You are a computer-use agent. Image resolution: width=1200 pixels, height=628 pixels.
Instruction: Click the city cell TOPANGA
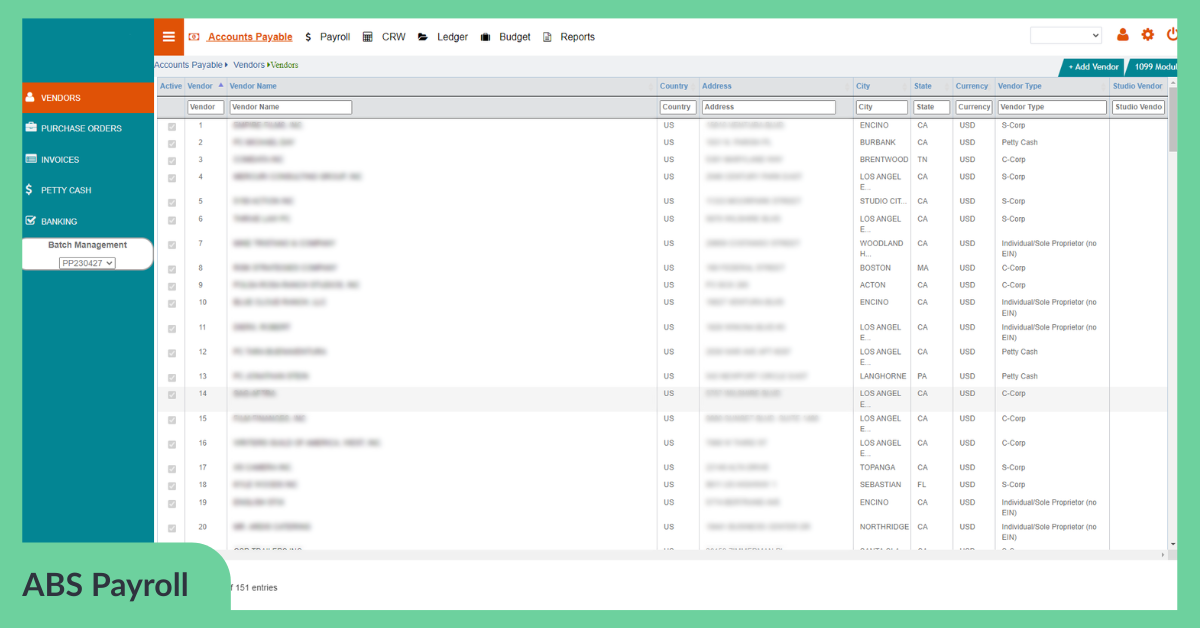877,467
